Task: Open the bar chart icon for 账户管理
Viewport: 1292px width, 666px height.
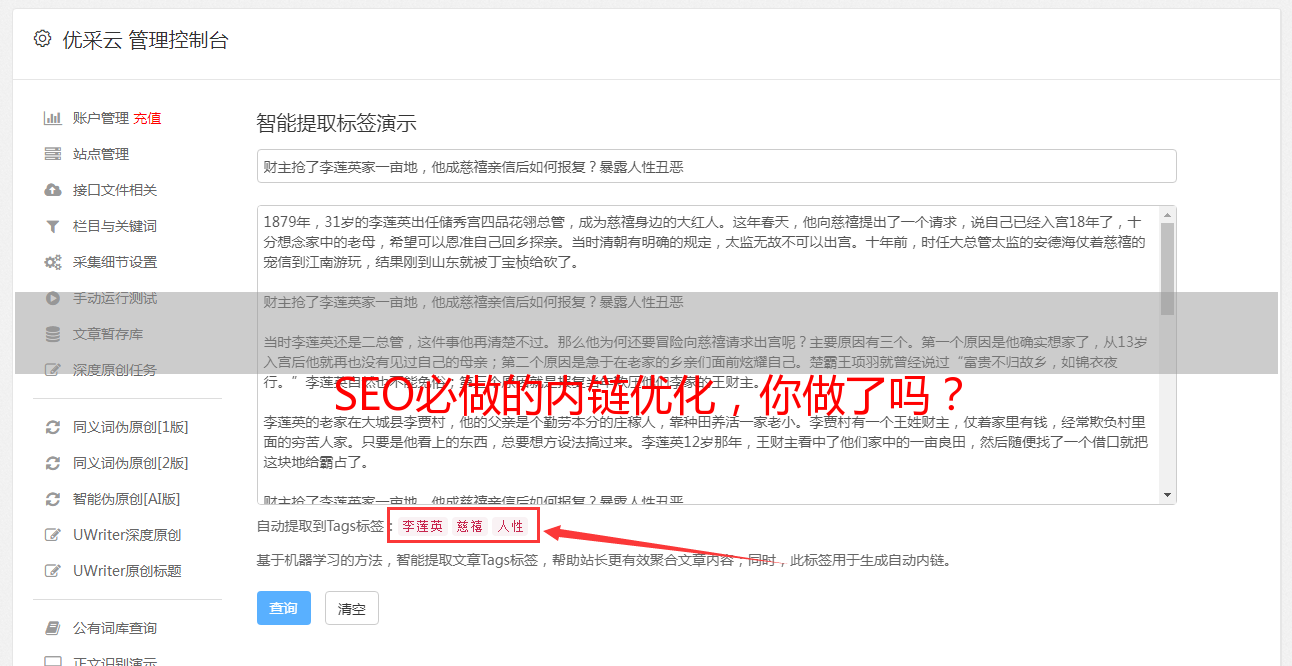Action: click(x=53, y=118)
